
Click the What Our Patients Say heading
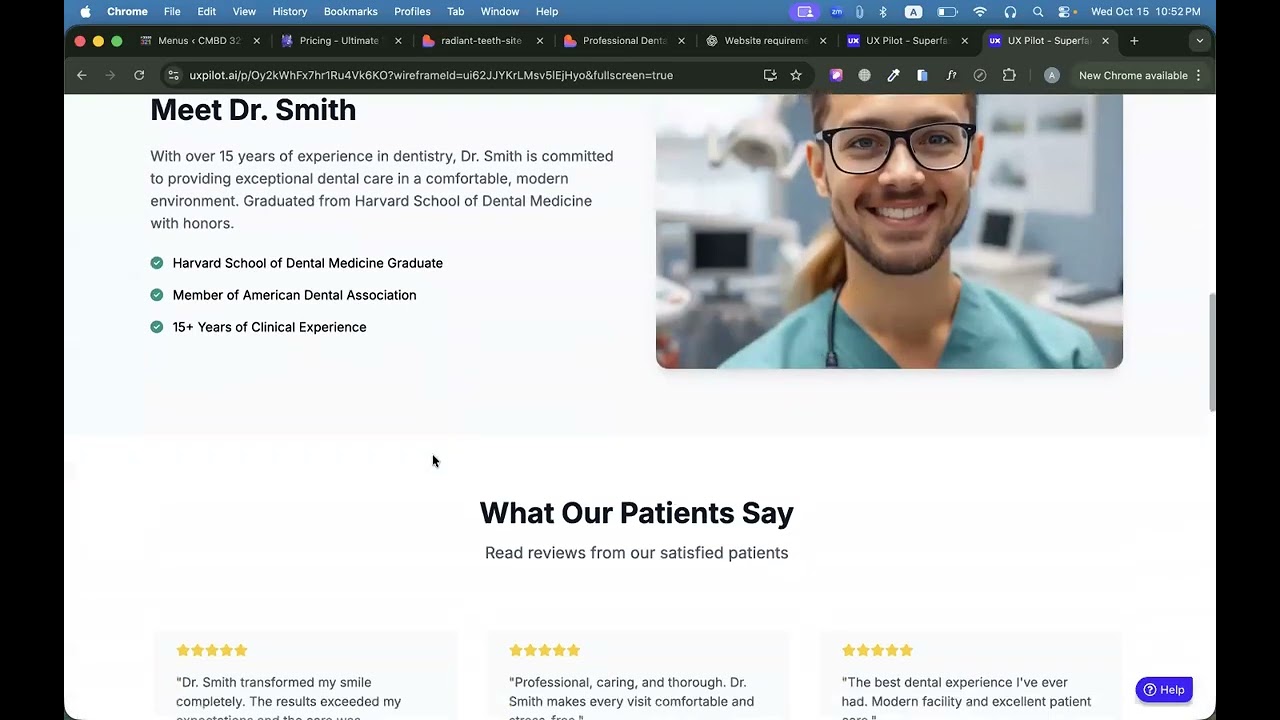(x=637, y=513)
